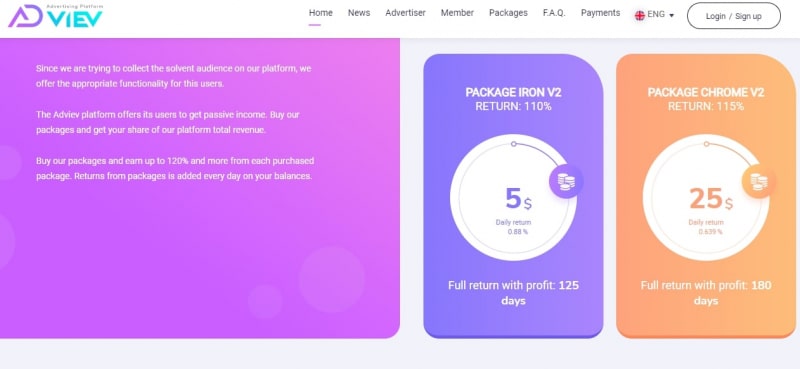Click the coins icon on Iron V2 package
The width and height of the screenshot is (800, 369).
pos(566,181)
